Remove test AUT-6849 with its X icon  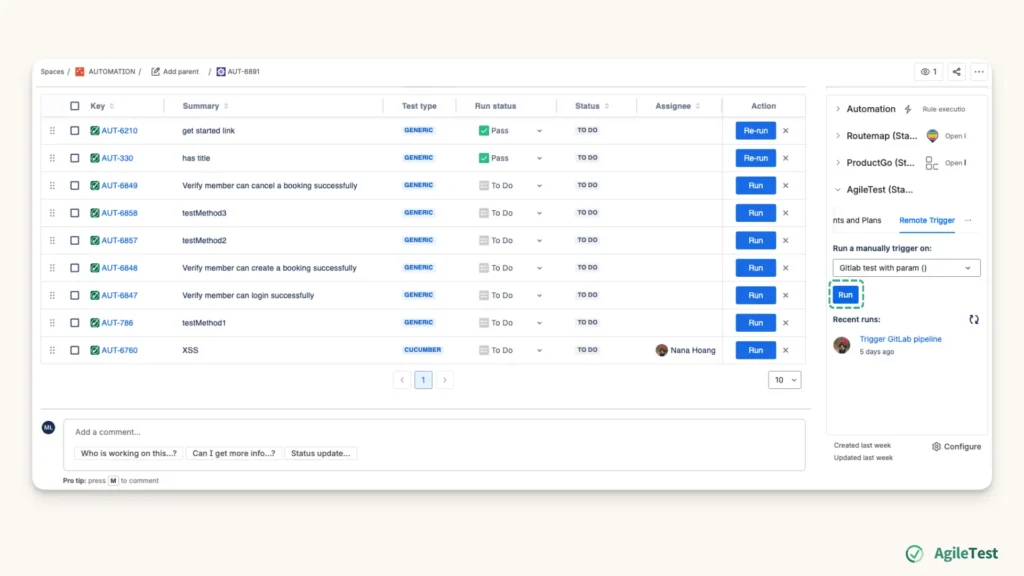(x=786, y=185)
